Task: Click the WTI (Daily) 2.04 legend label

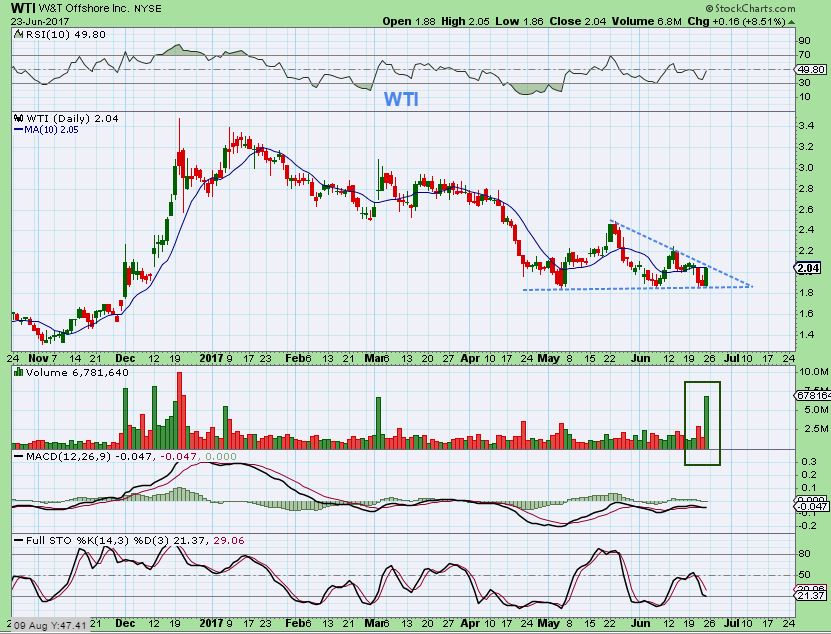Action: coord(72,118)
